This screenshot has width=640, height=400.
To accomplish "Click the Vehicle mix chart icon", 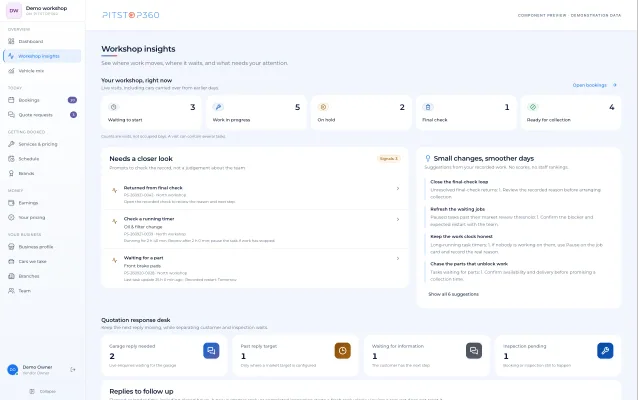I will pyautogui.click(x=11, y=71).
